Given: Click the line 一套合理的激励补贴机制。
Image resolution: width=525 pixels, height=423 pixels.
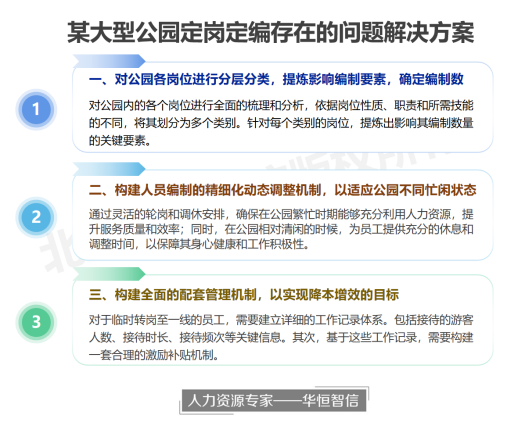Looking at the screenshot, I should [154, 355].
